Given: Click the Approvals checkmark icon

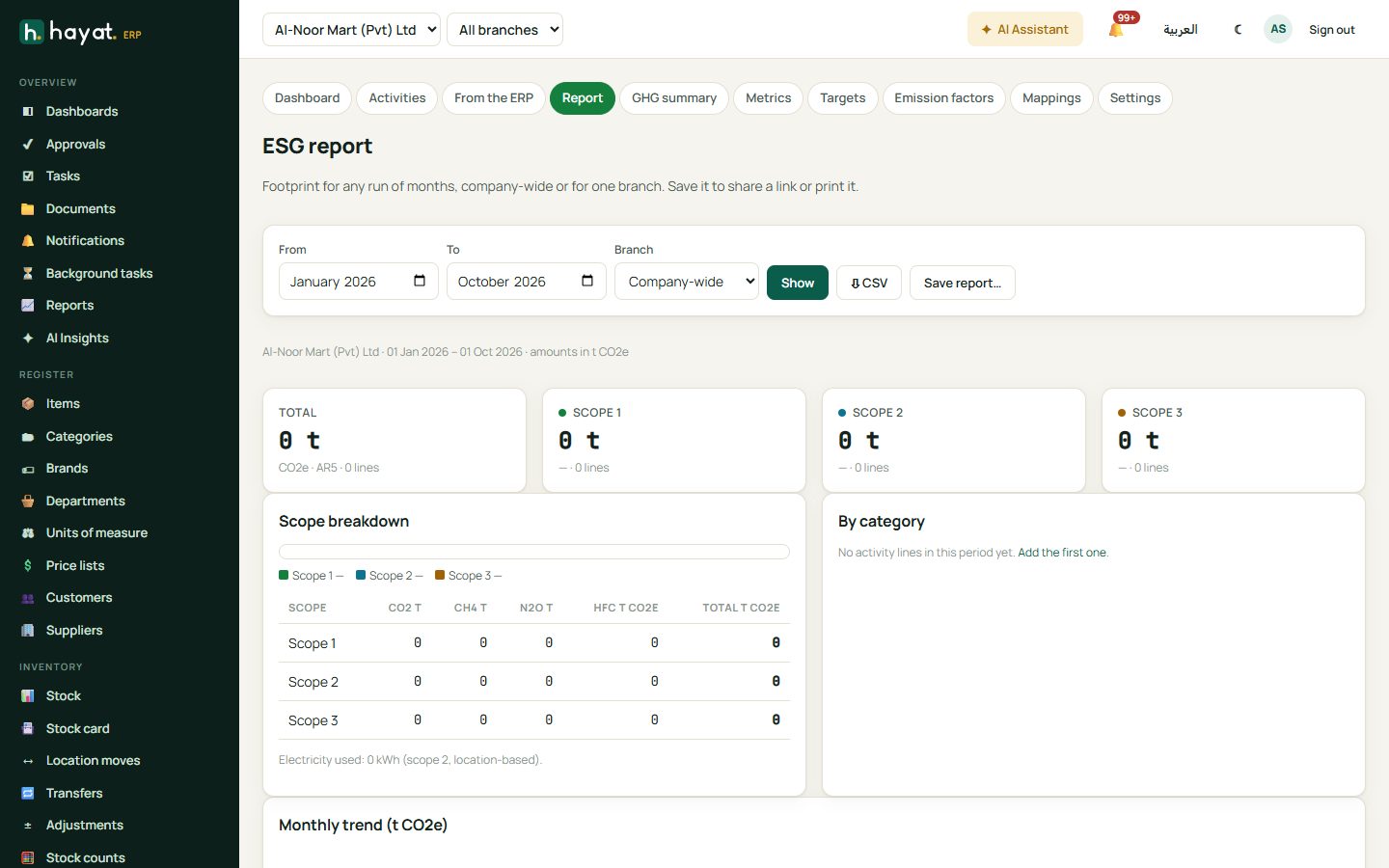Looking at the screenshot, I should click(28, 145).
